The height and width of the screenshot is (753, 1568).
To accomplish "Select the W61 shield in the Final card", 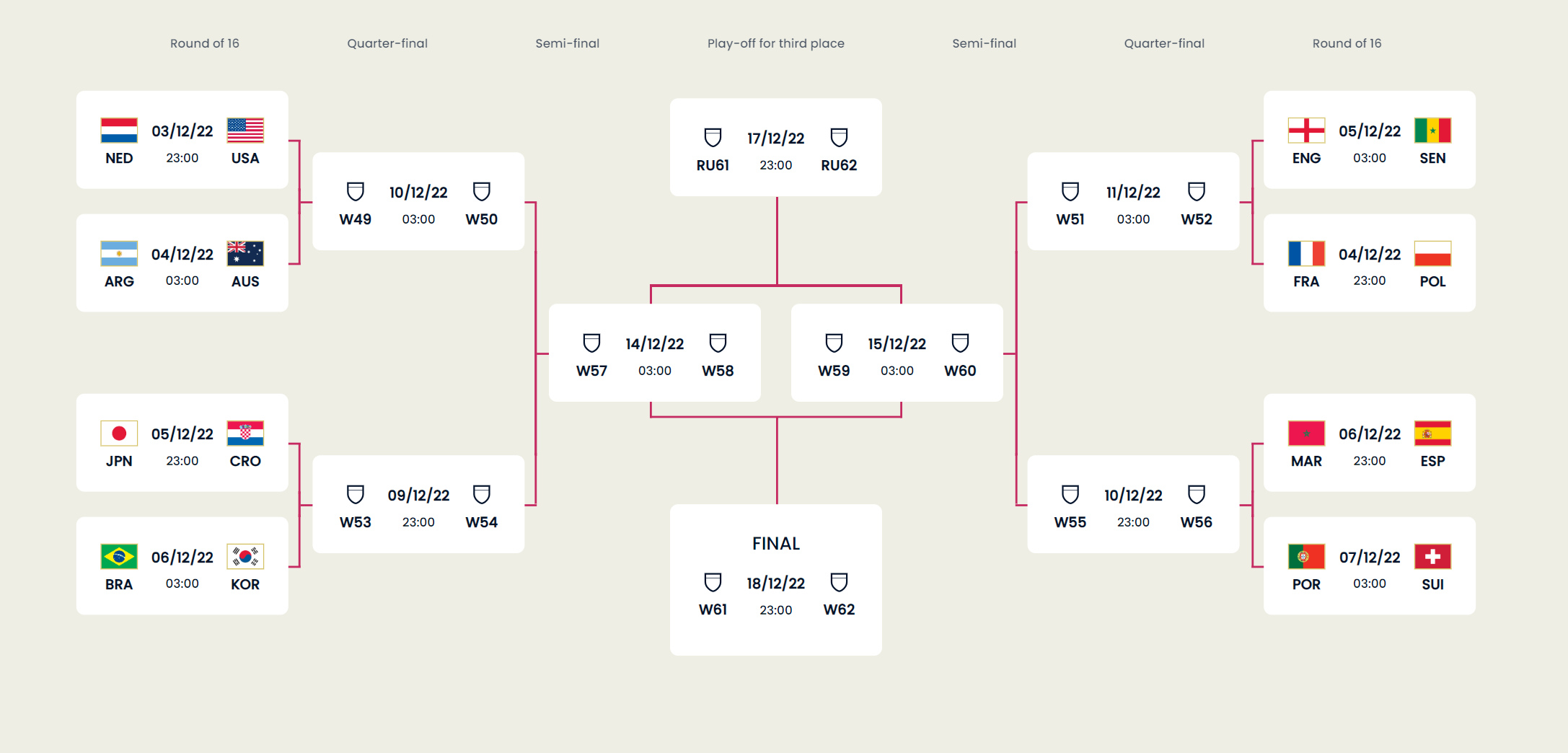I will pyautogui.click(x=713, y=582).
